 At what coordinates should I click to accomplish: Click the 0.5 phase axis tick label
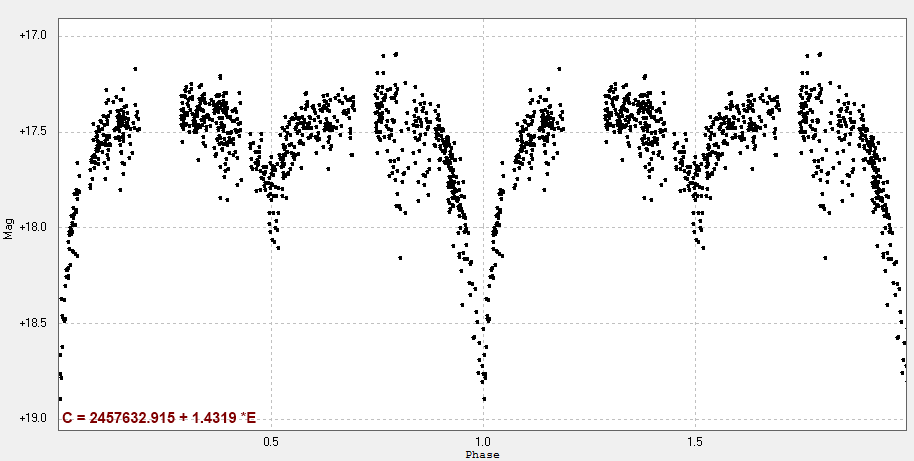pos(271,441)
